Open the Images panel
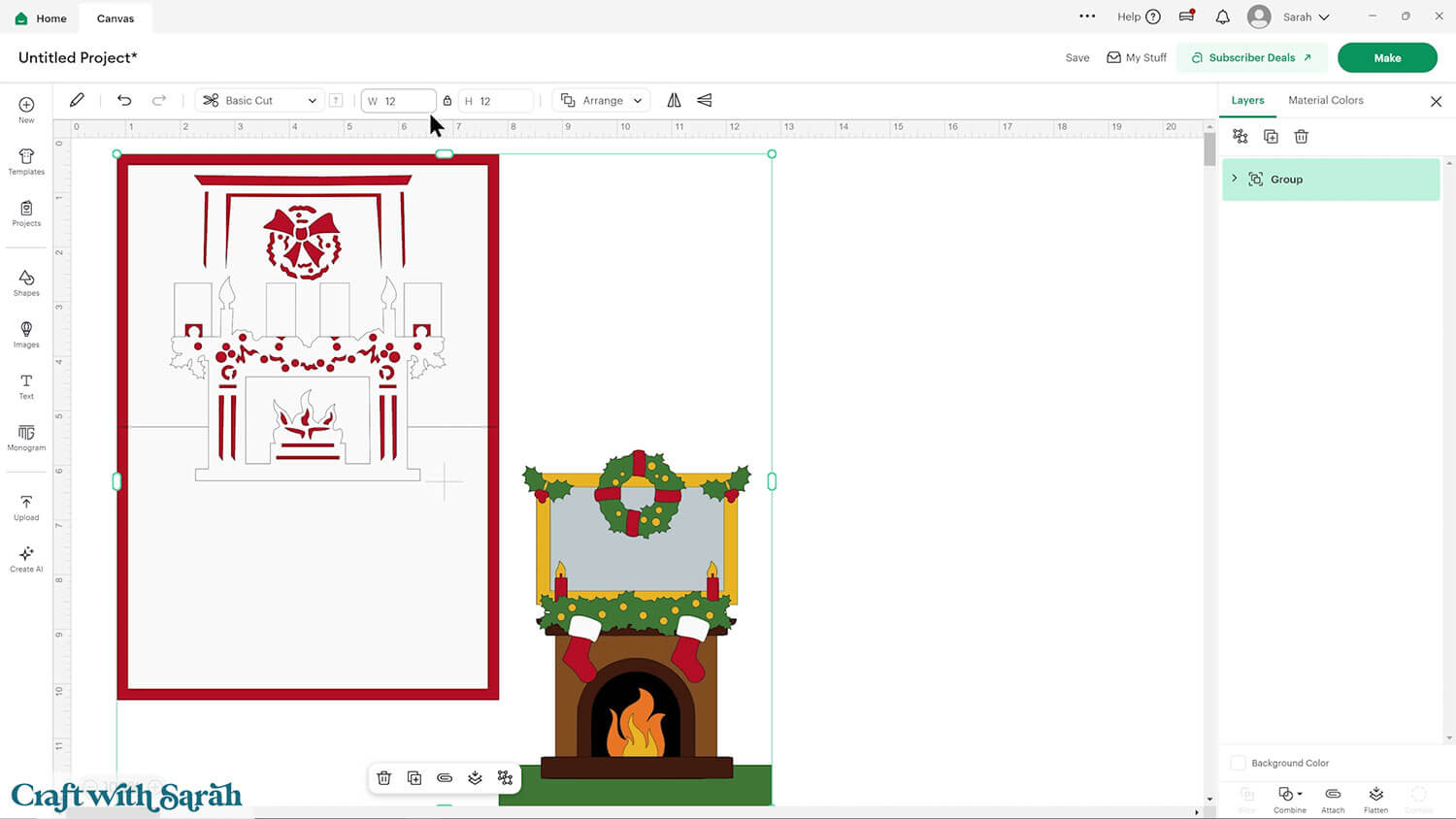 25,333
